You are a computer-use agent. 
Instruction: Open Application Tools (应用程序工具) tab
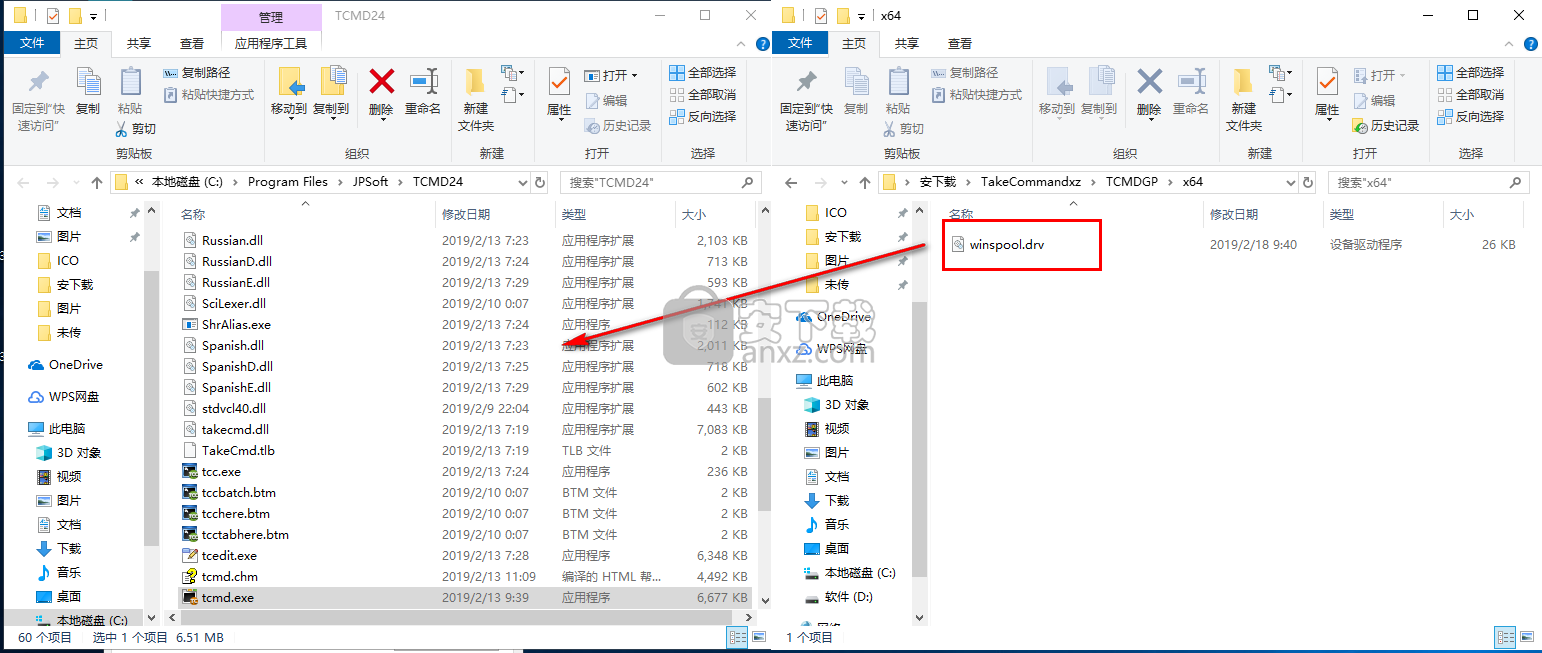pyautogui.click(x=271, y=43)
